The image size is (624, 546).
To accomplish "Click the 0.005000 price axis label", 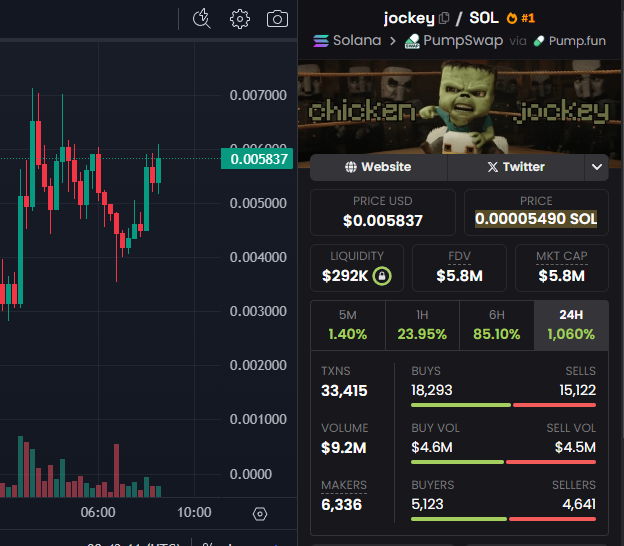I will point(258,203).
